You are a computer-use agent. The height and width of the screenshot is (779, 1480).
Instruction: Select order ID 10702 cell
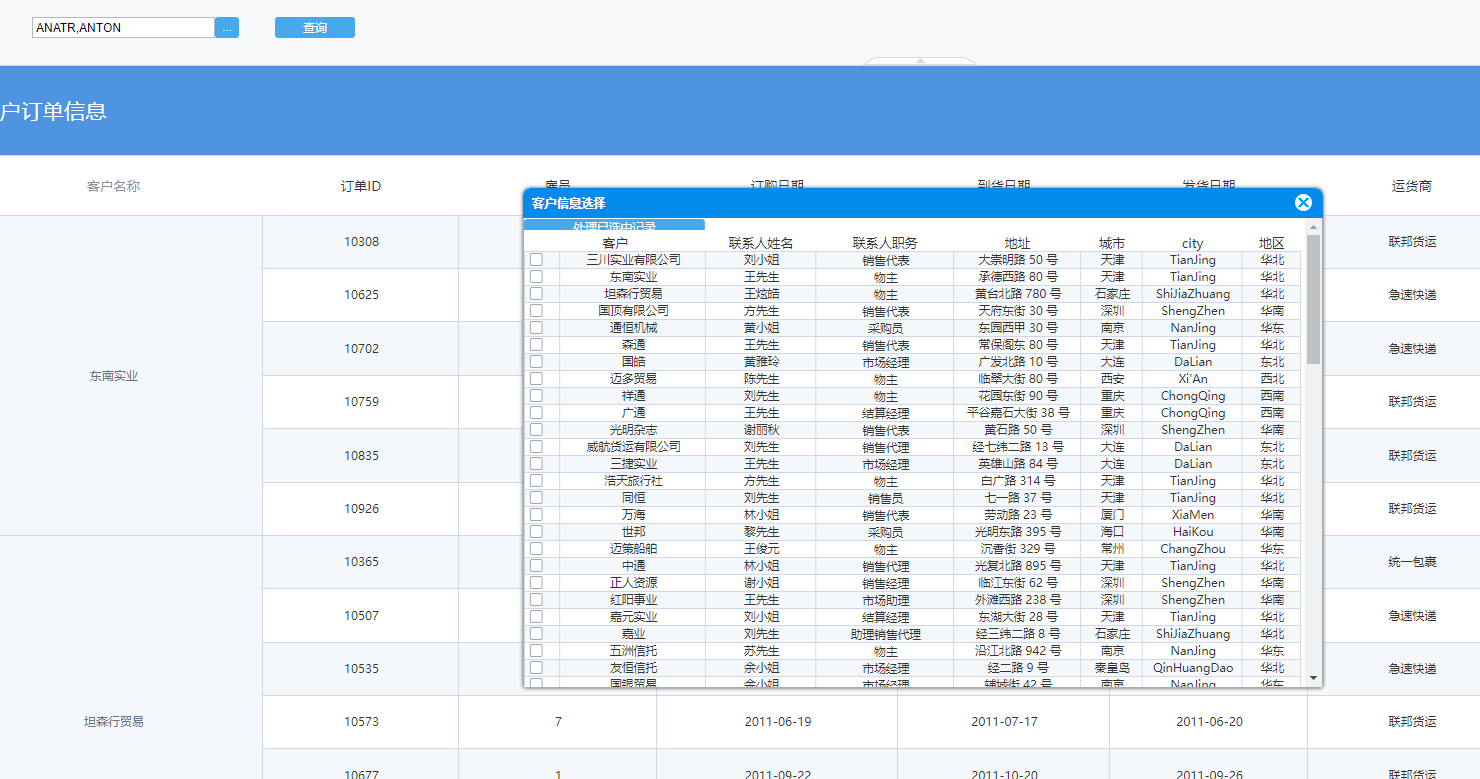click(361, 349)
